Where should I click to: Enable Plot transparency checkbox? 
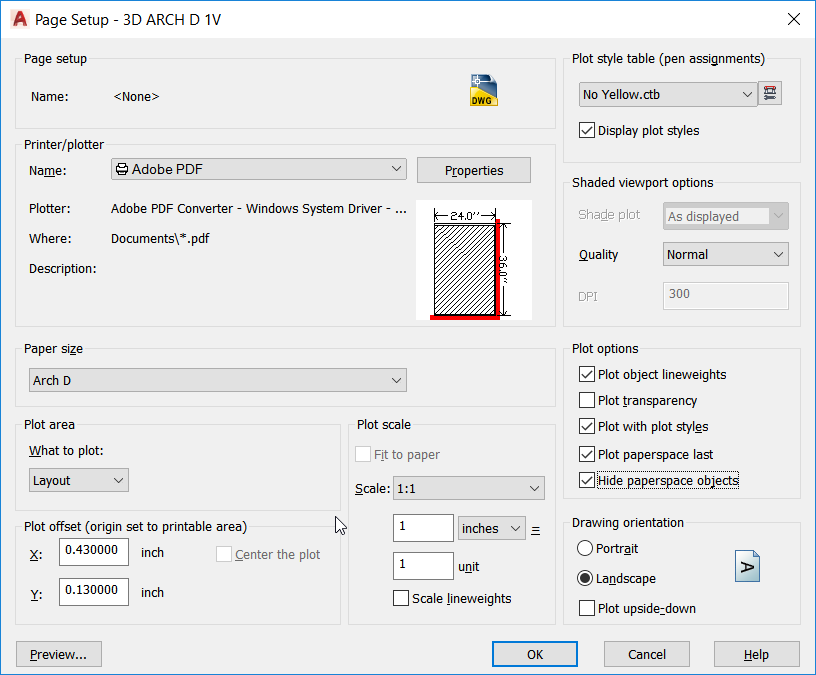[586, 400]
